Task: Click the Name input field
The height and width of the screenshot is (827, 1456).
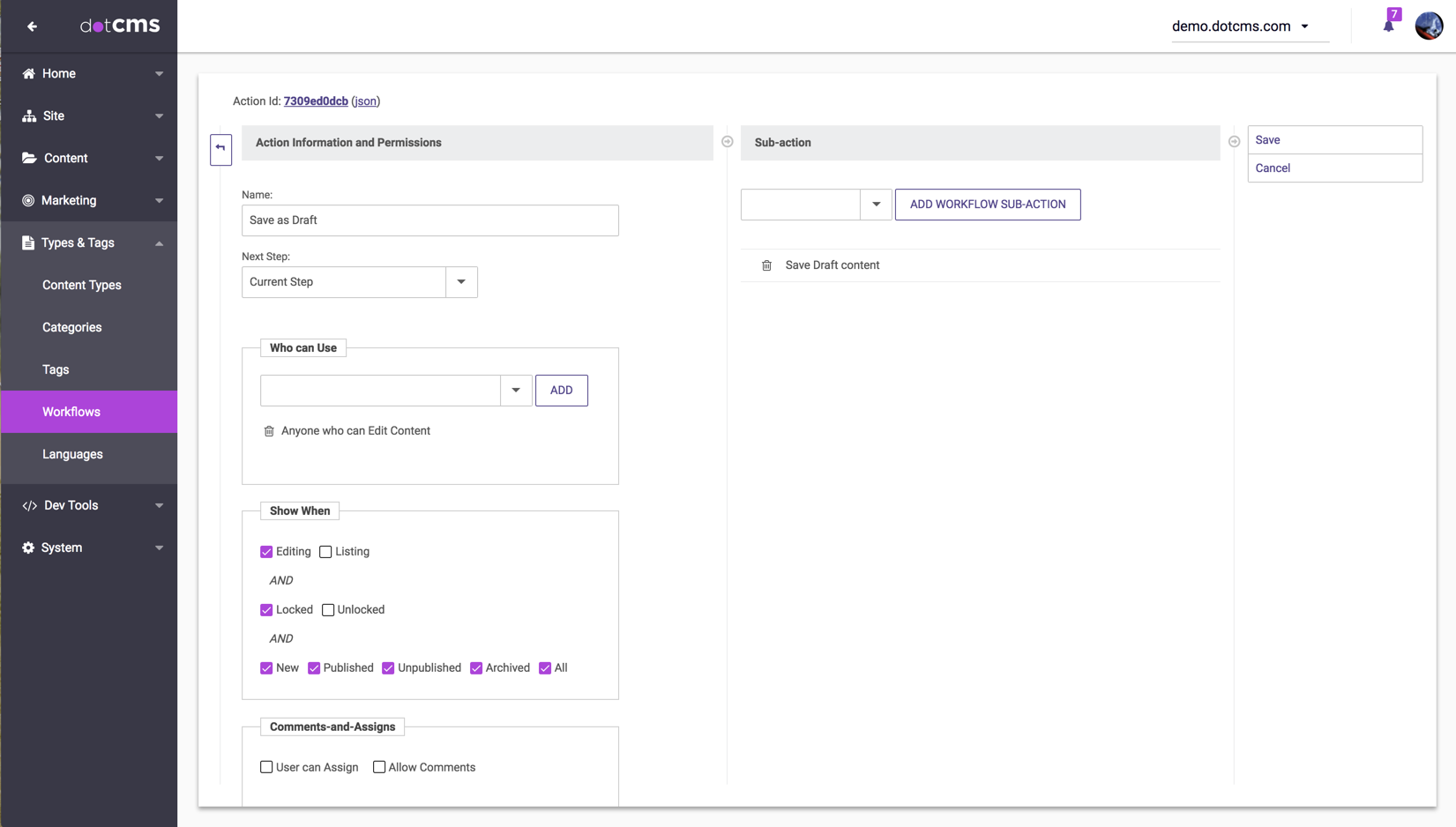Action: pyautogui.click(x=429, y=220)
